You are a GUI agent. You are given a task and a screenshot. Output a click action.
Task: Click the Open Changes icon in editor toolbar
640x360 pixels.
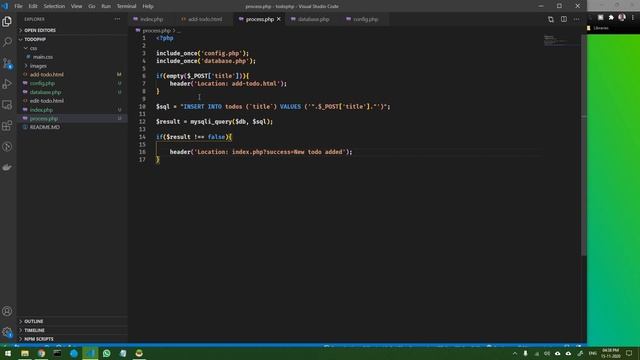click(551, 19)
